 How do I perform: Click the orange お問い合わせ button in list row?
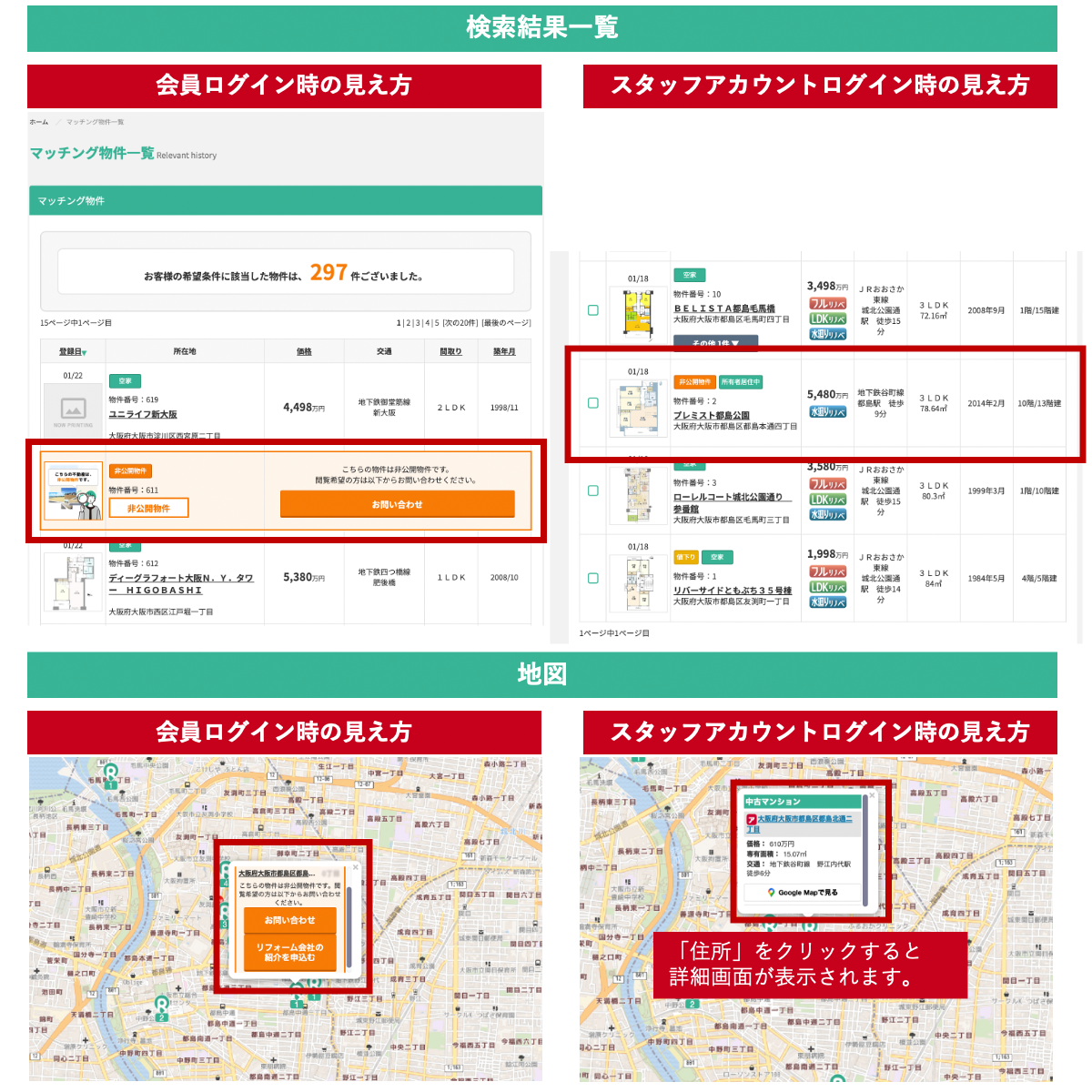point(397,504)
